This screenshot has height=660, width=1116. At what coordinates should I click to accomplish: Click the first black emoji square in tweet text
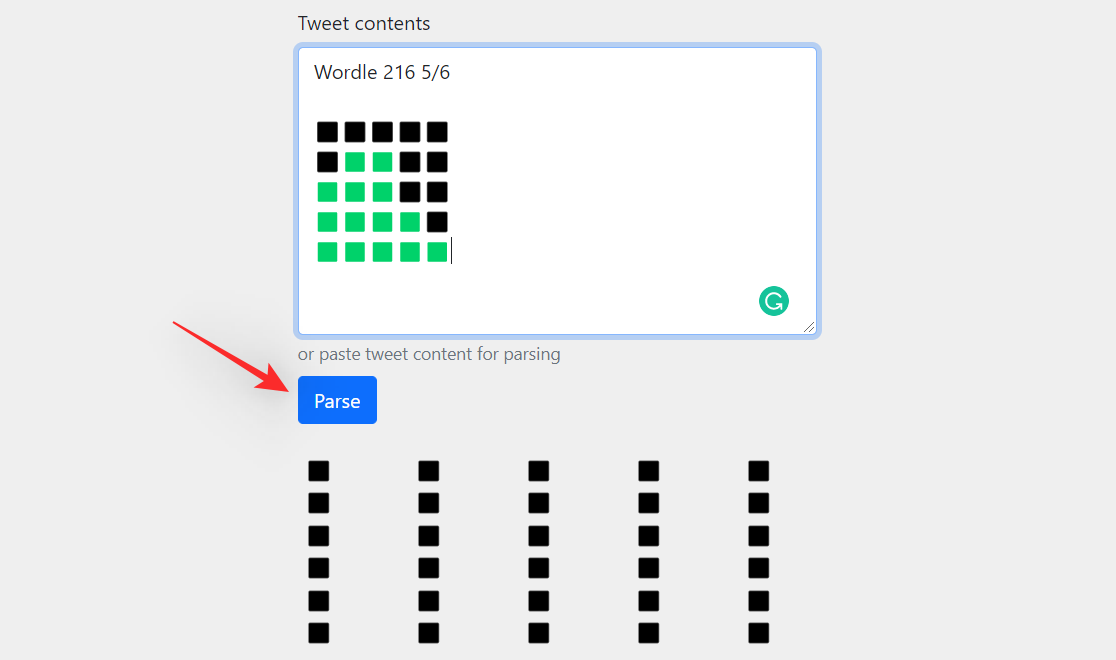point(328,132)
